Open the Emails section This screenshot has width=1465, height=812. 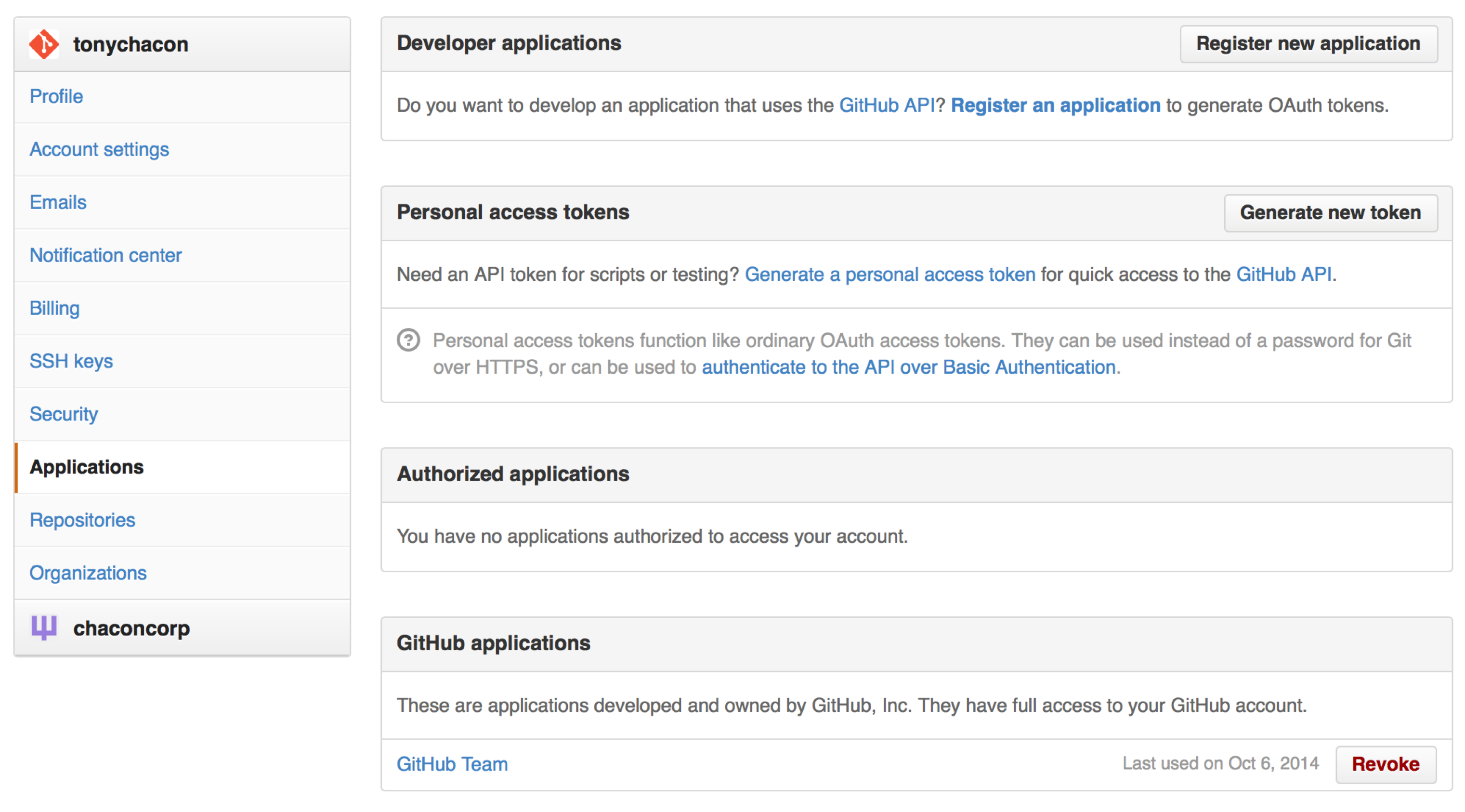tap(58, 202)
